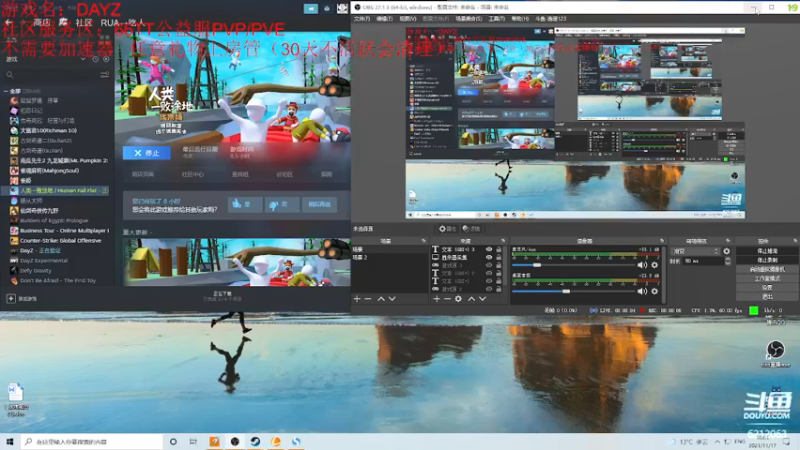The image size is (800, 450).
Task: Show recent games via clock icon in Steam
Action: pyautogui.click(x=95, y=59)
